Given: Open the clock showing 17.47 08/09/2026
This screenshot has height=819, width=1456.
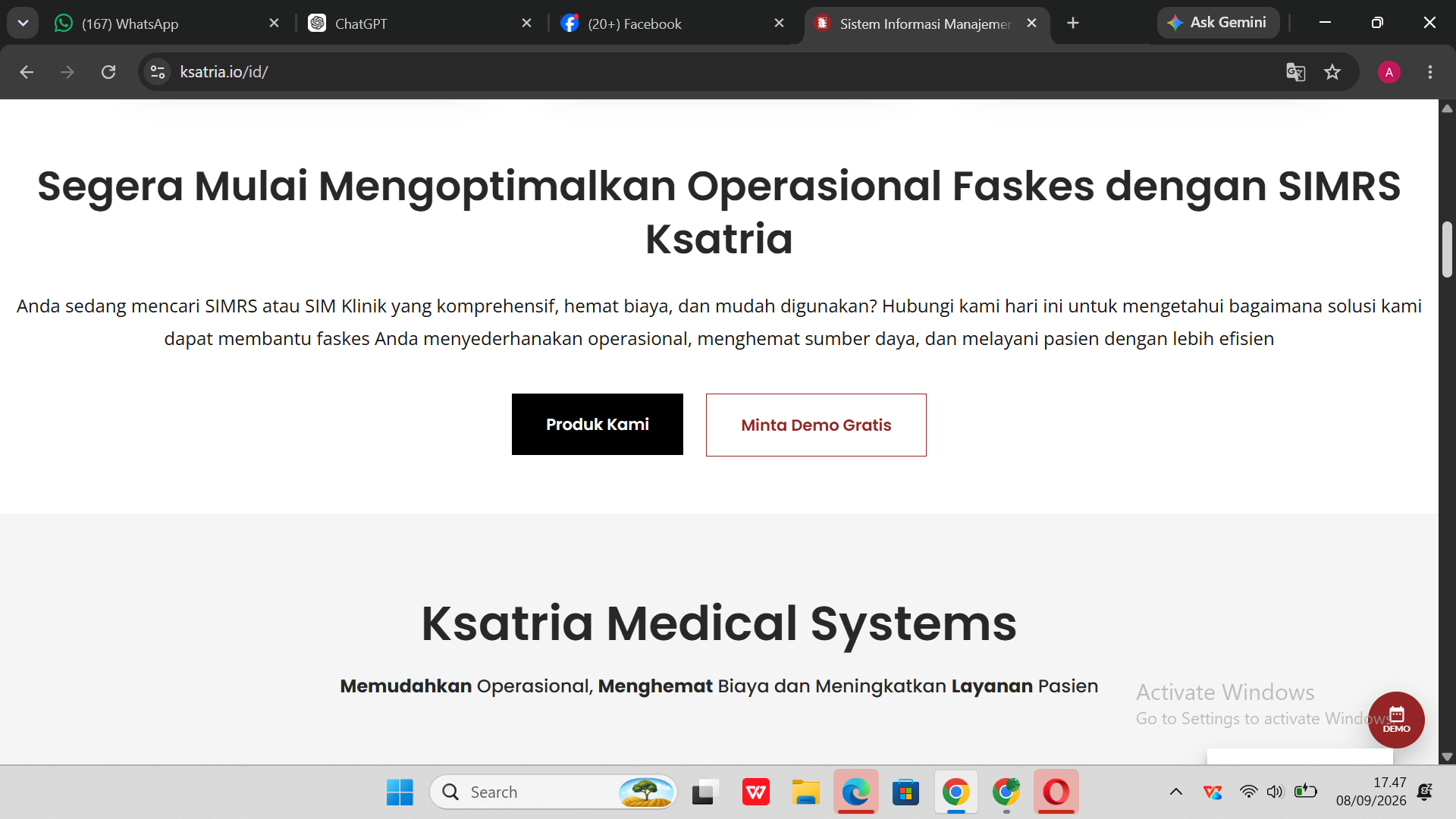Looking at the screenshot, I should [1371, 792].
